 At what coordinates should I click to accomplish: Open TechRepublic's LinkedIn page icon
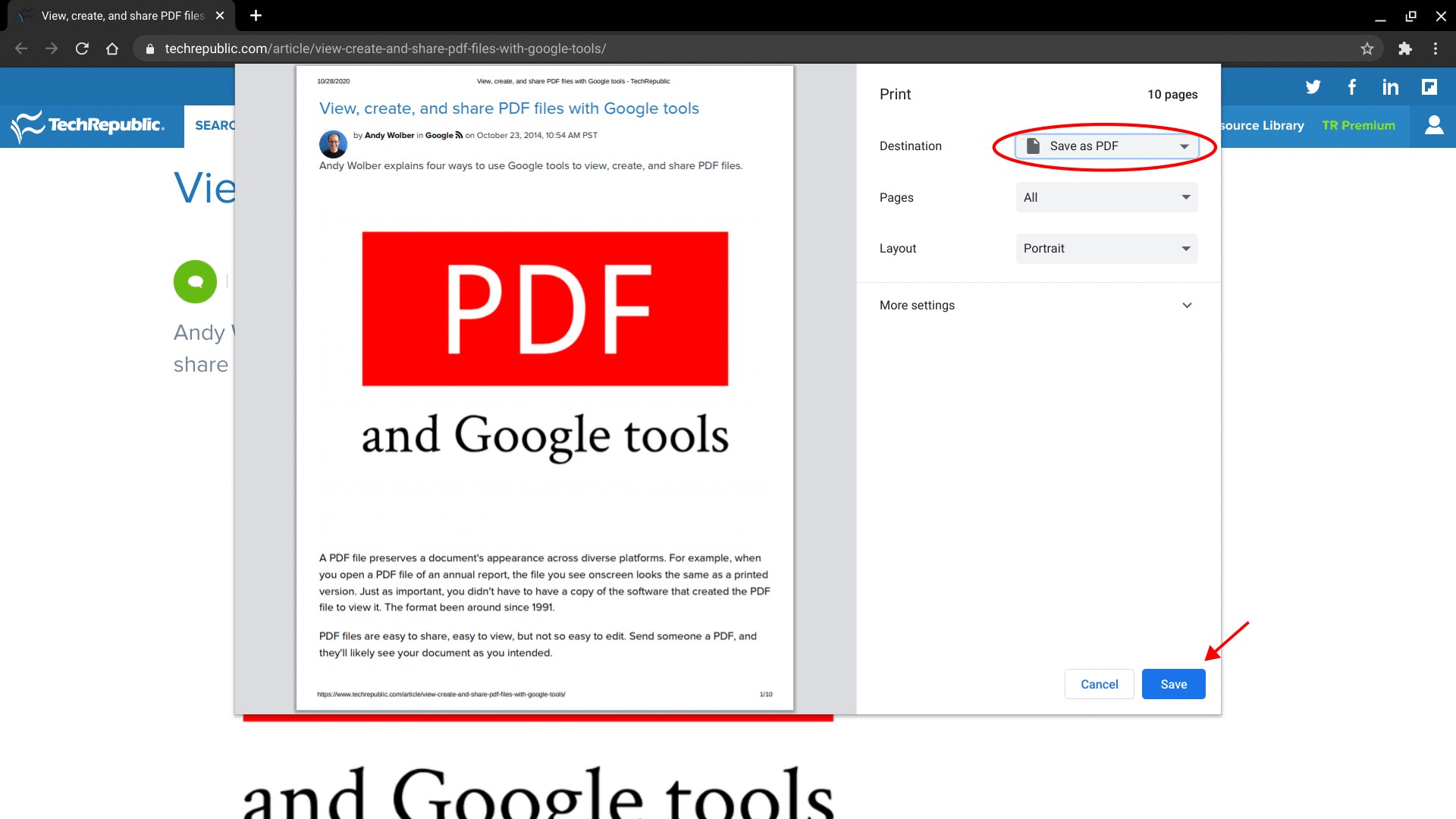coord(1390,86)
